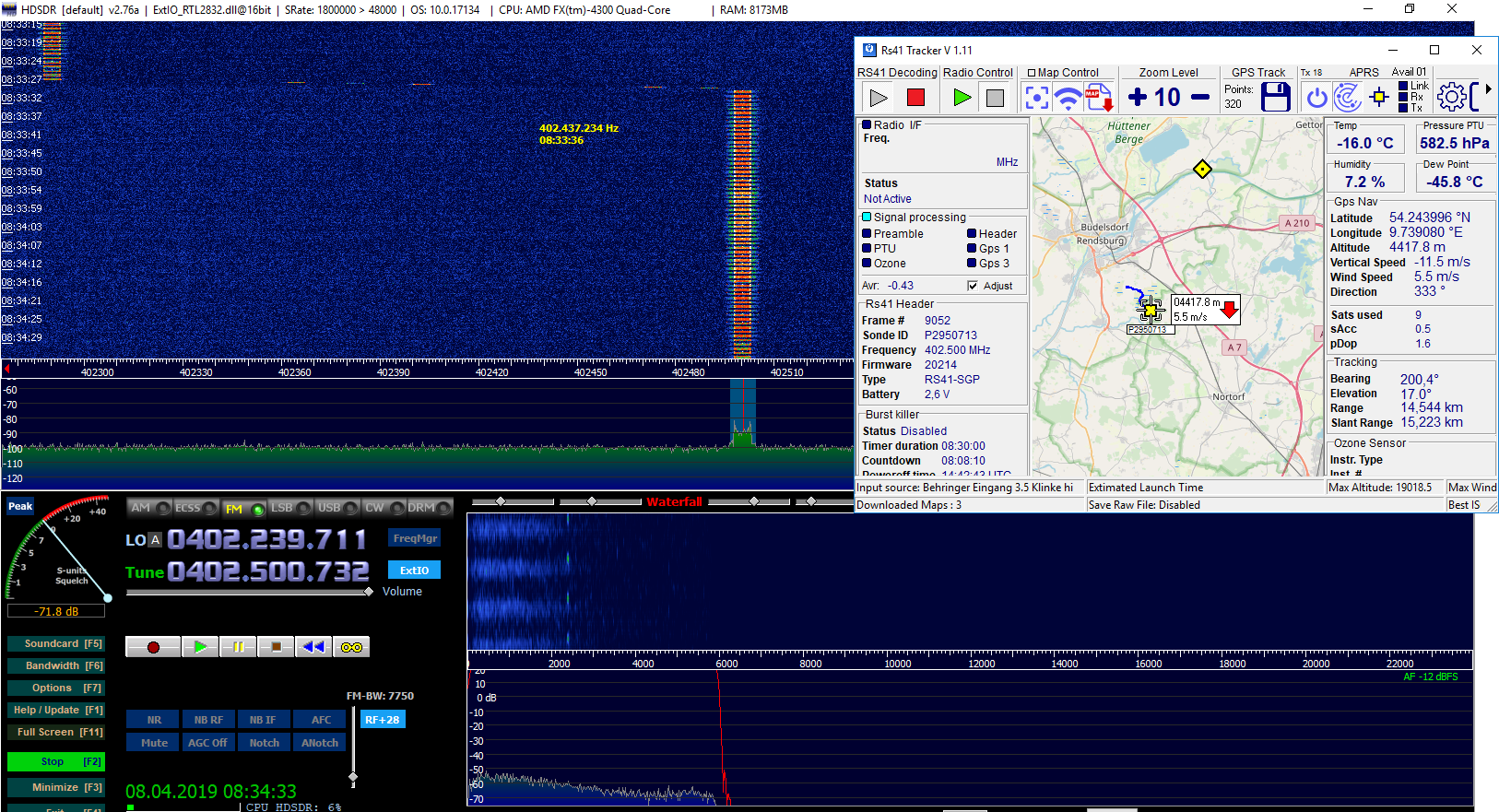This screenshot has width=1499, height=812.
Task: Save the GPS track with the floppy disk icon
Action: click(x=1275, y=98)
